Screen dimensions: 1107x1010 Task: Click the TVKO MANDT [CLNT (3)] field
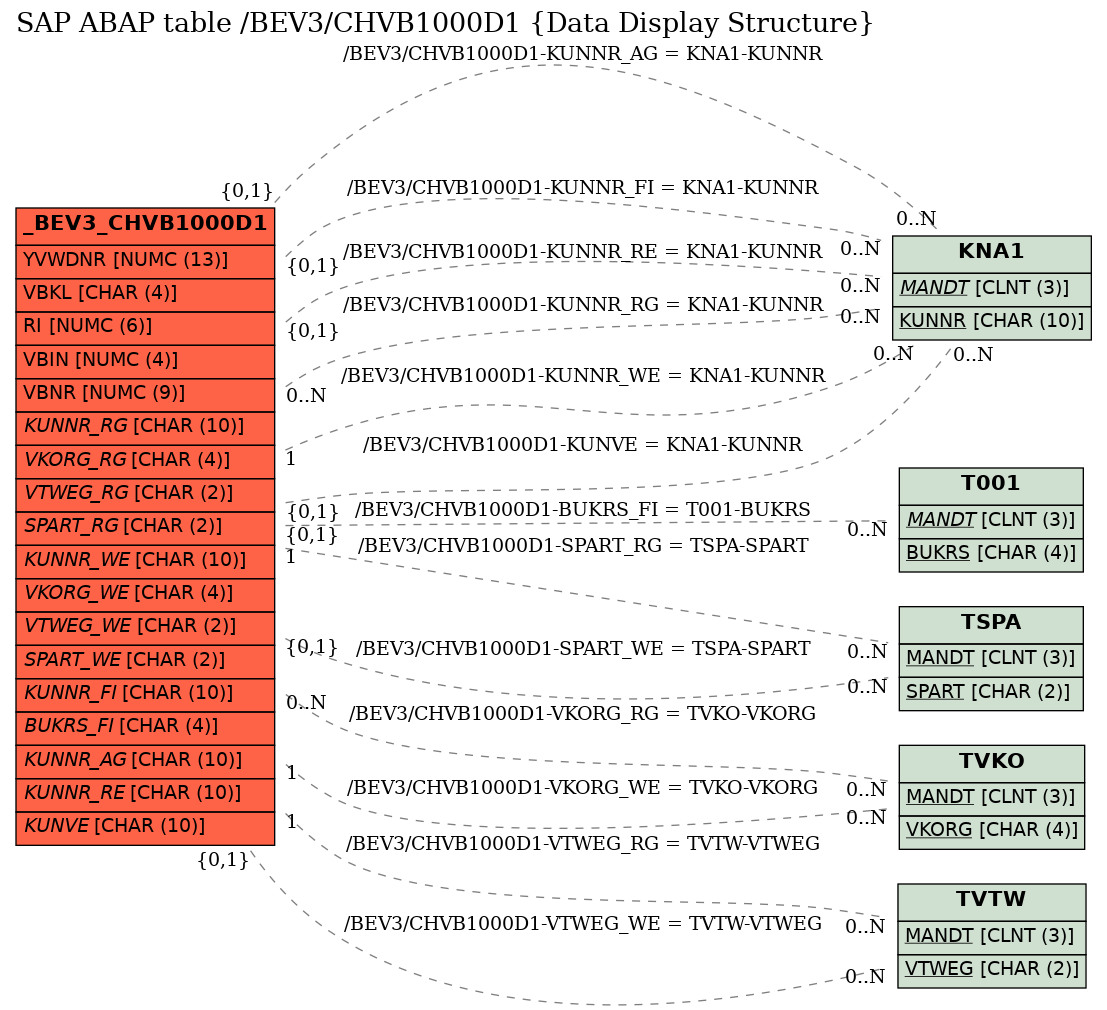point(991,799)
